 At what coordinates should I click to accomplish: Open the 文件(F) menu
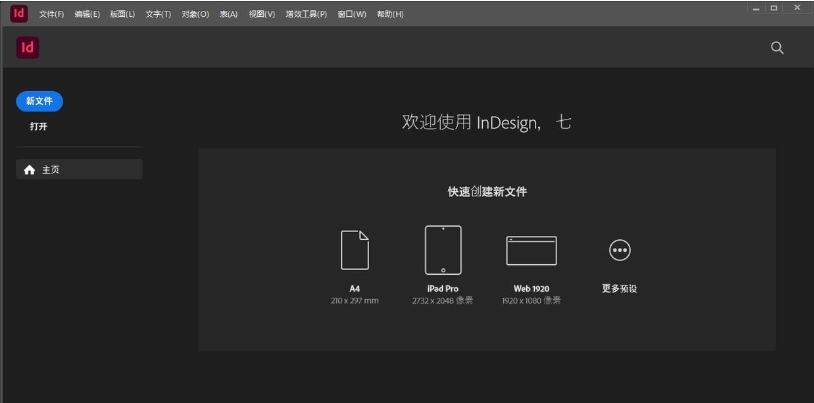click(x=52, y=14)
